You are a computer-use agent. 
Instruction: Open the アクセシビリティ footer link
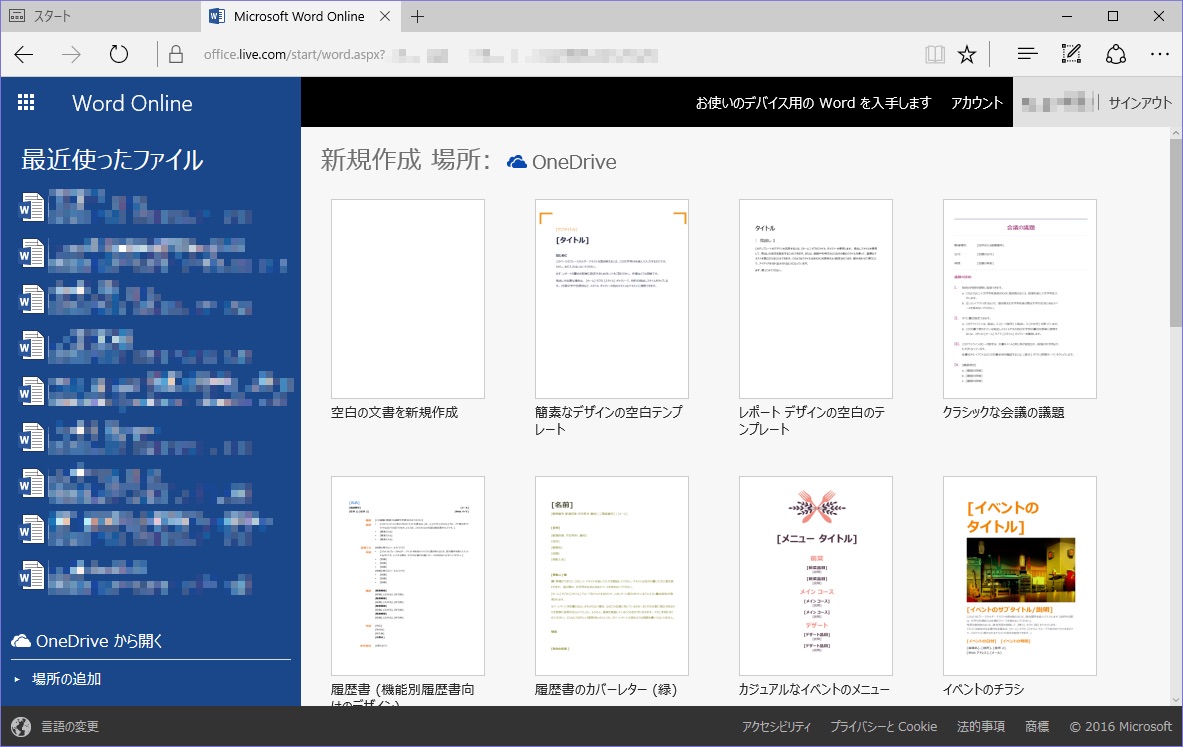776,727
